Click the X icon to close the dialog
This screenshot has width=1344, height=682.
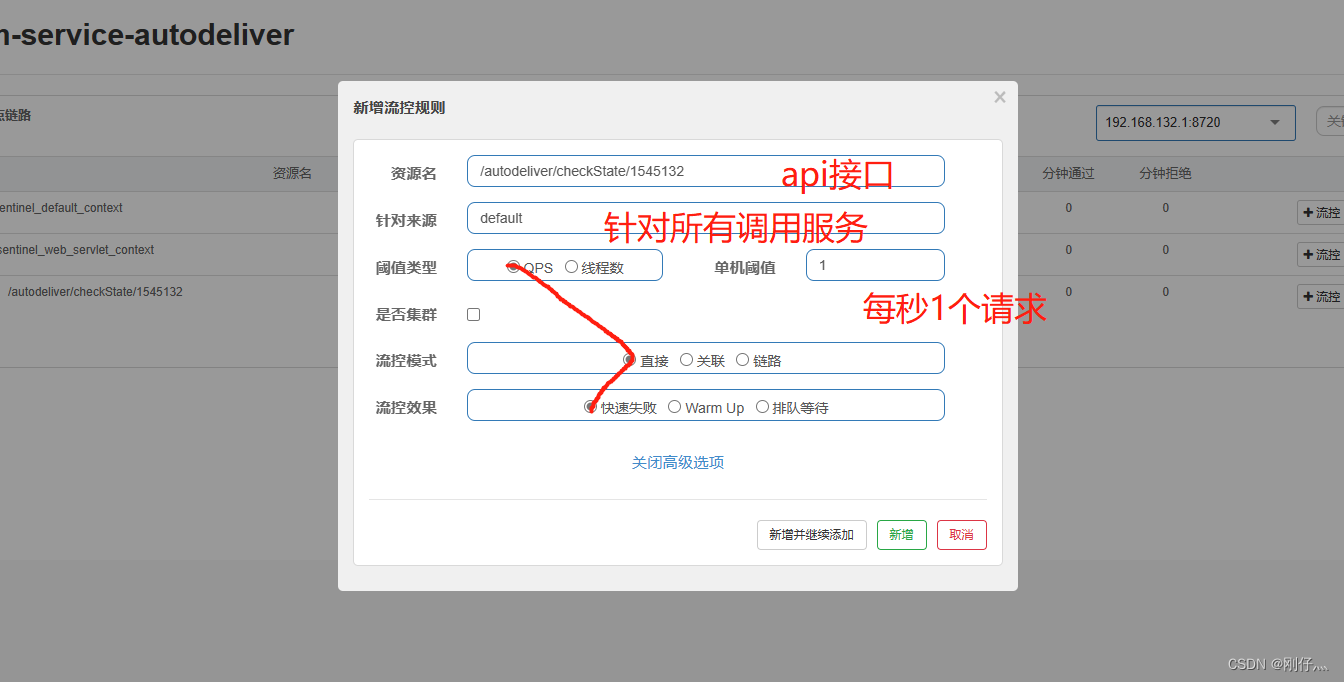(999, 96)
